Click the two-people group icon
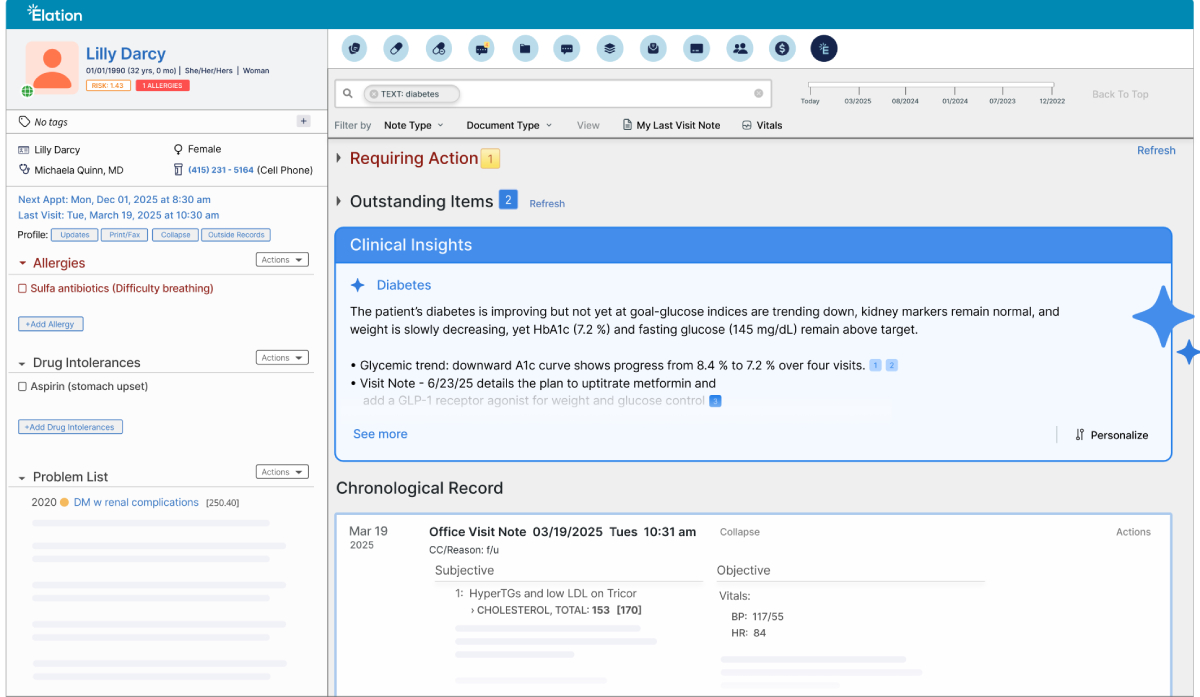Viewport: 1200px width, 697px height. coord(739,48)
